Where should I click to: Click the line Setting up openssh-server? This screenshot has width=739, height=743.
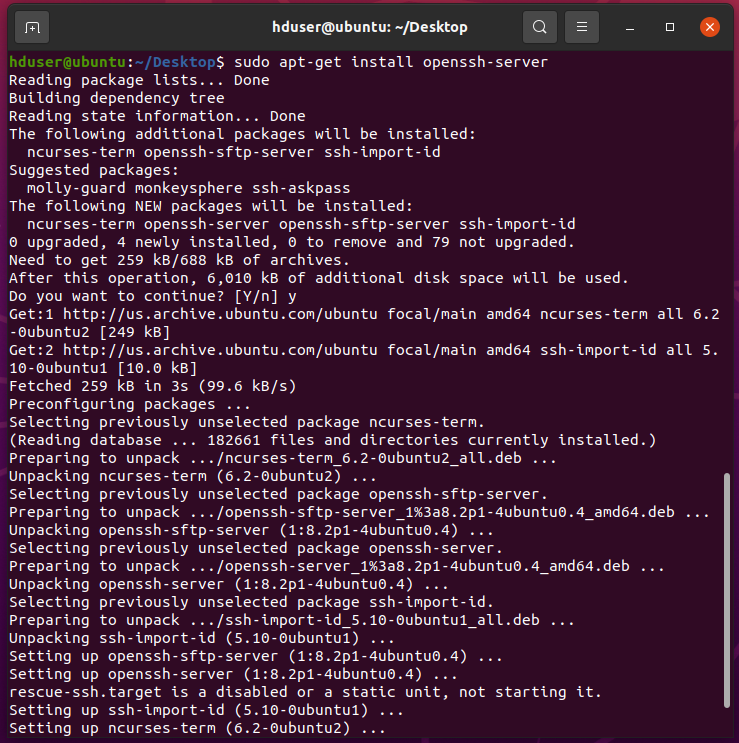tap(233, 674)
